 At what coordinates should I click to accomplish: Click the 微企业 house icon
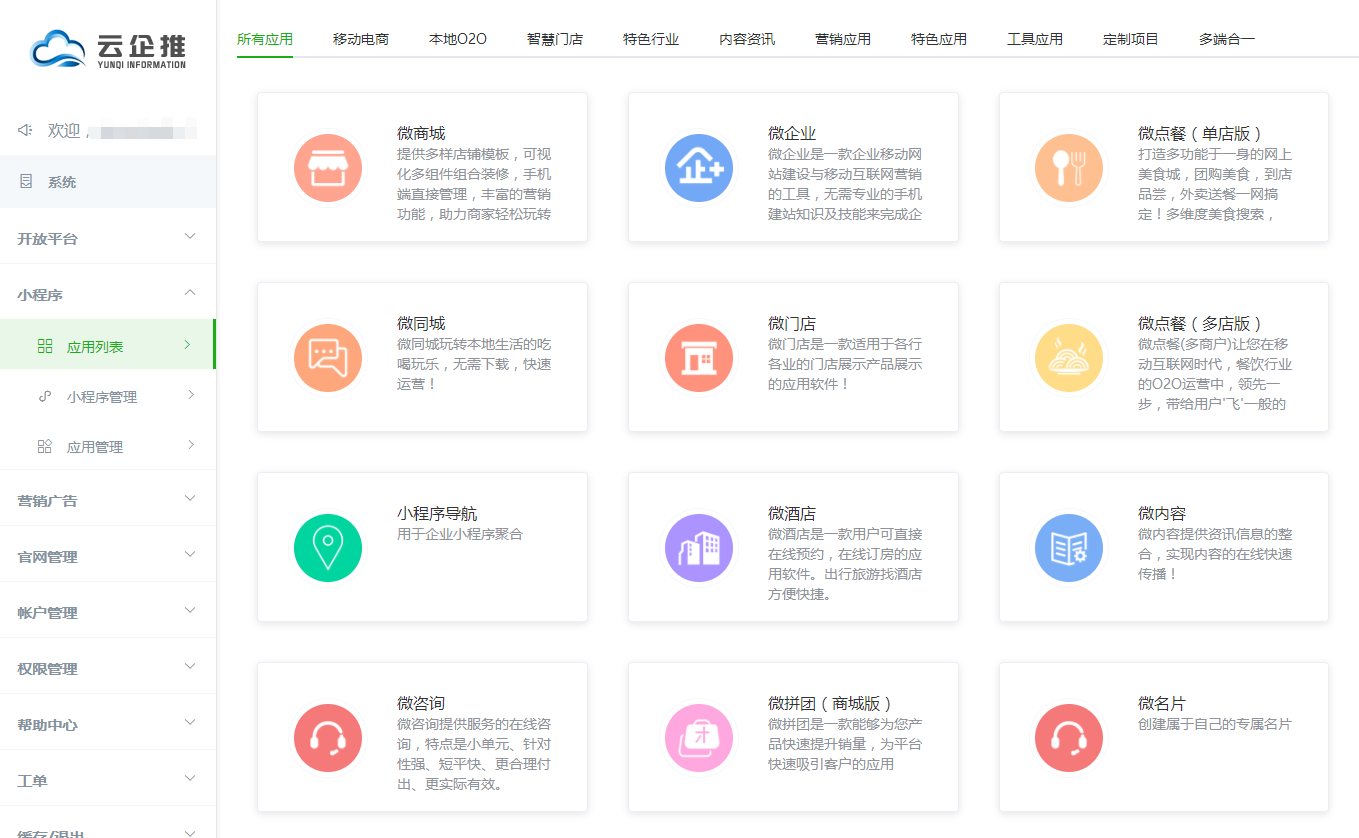(698, 168)
